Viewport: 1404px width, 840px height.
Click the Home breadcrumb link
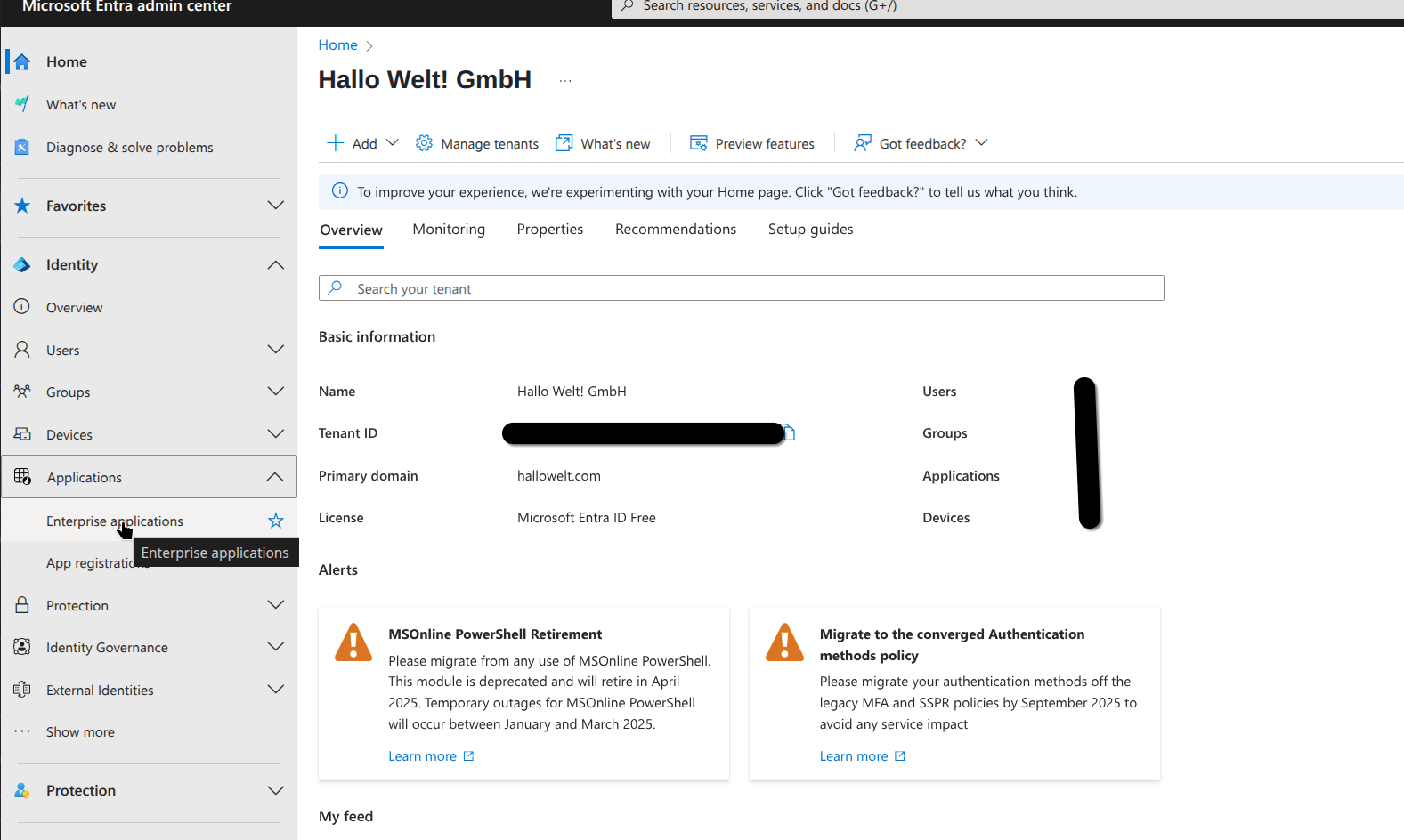pyautogui.click(x=337, y=45)
